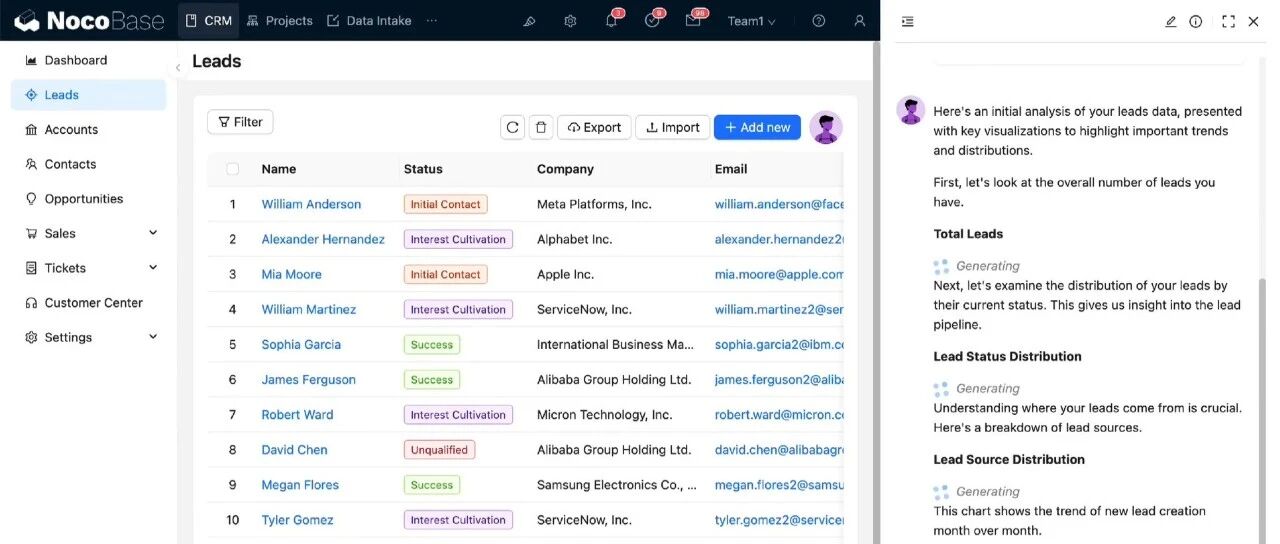The image size is (1280, 544).
Task: Select all rows checkbox in table header
Action: 233,169
